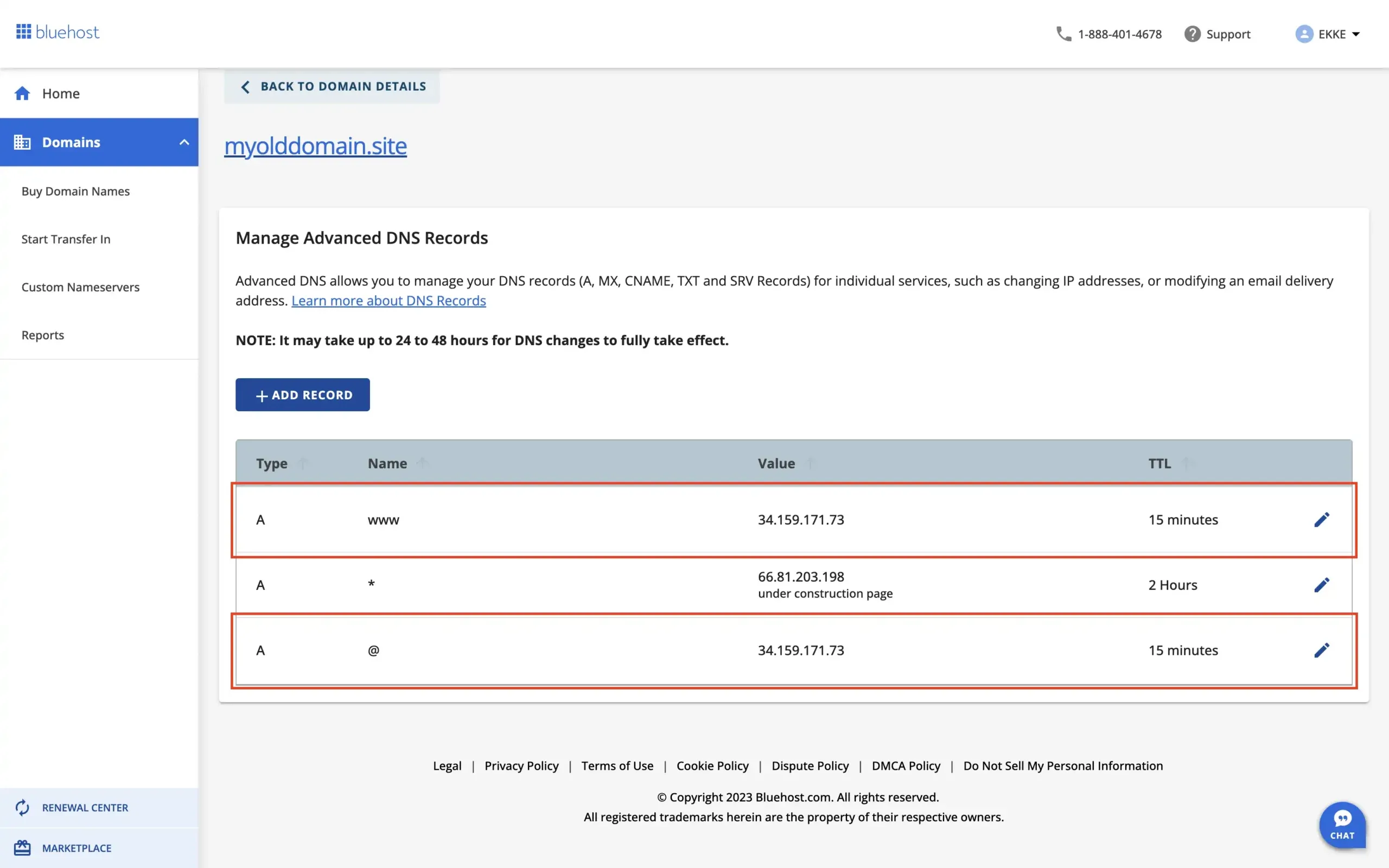The height and width of the screenshot is (868, 1389).
Task: Collapse the Domains section chevron
Action: [184, 142]
